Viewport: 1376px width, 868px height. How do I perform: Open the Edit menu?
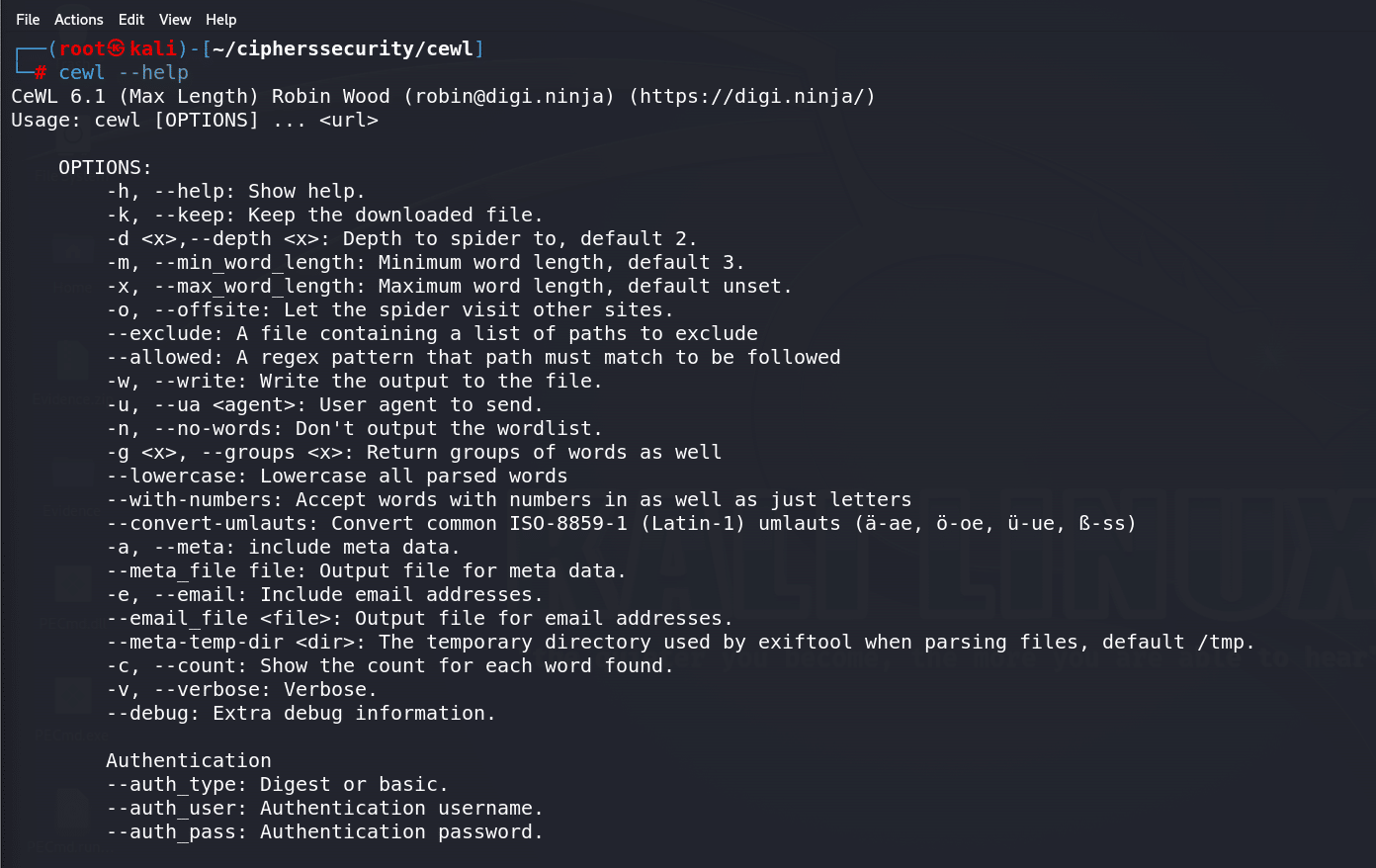click(131, 20)
